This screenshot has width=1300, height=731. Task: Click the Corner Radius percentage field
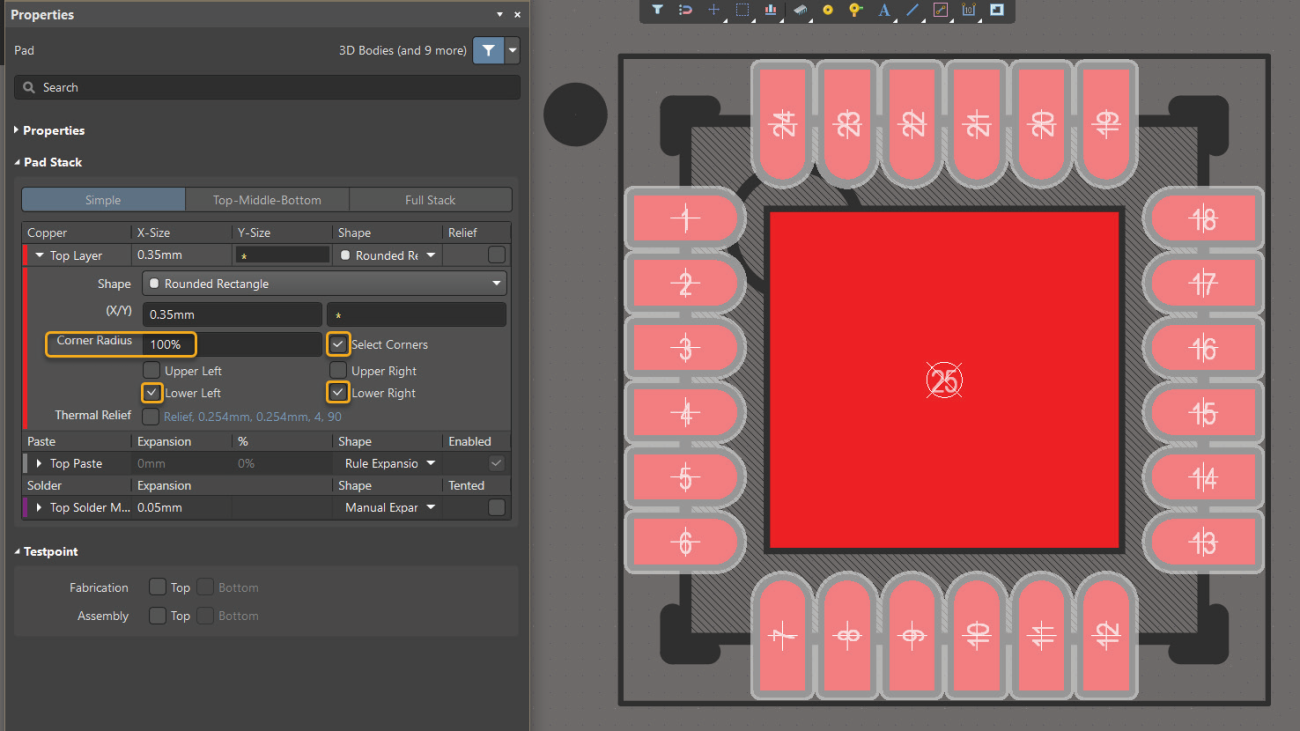tap(170, 344)
